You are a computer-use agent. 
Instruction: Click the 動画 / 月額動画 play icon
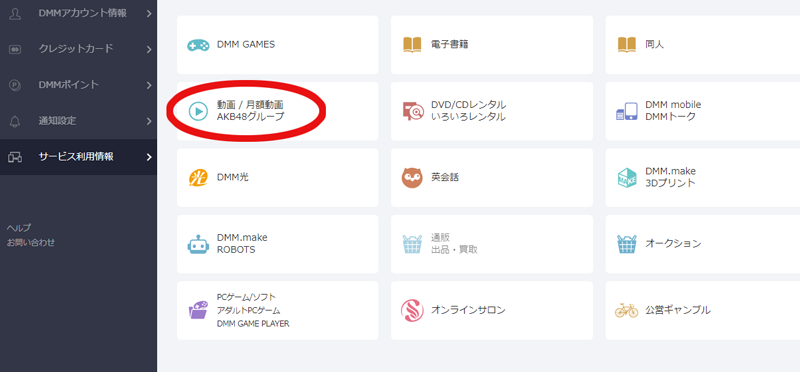pyautogui.click(x=198, y=111)
